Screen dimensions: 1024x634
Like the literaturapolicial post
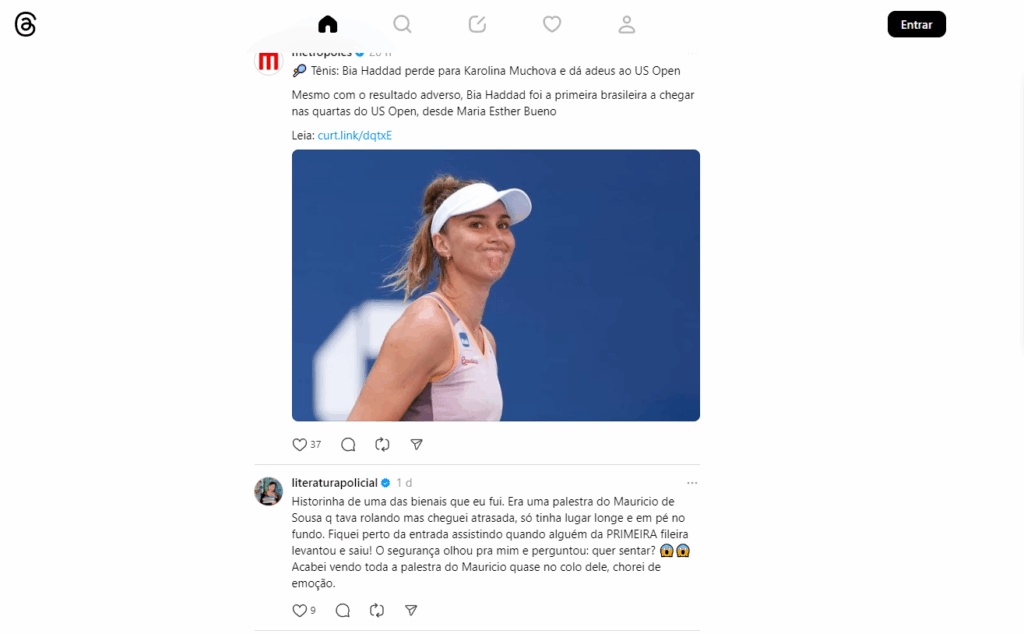click(x=299, y=610)
